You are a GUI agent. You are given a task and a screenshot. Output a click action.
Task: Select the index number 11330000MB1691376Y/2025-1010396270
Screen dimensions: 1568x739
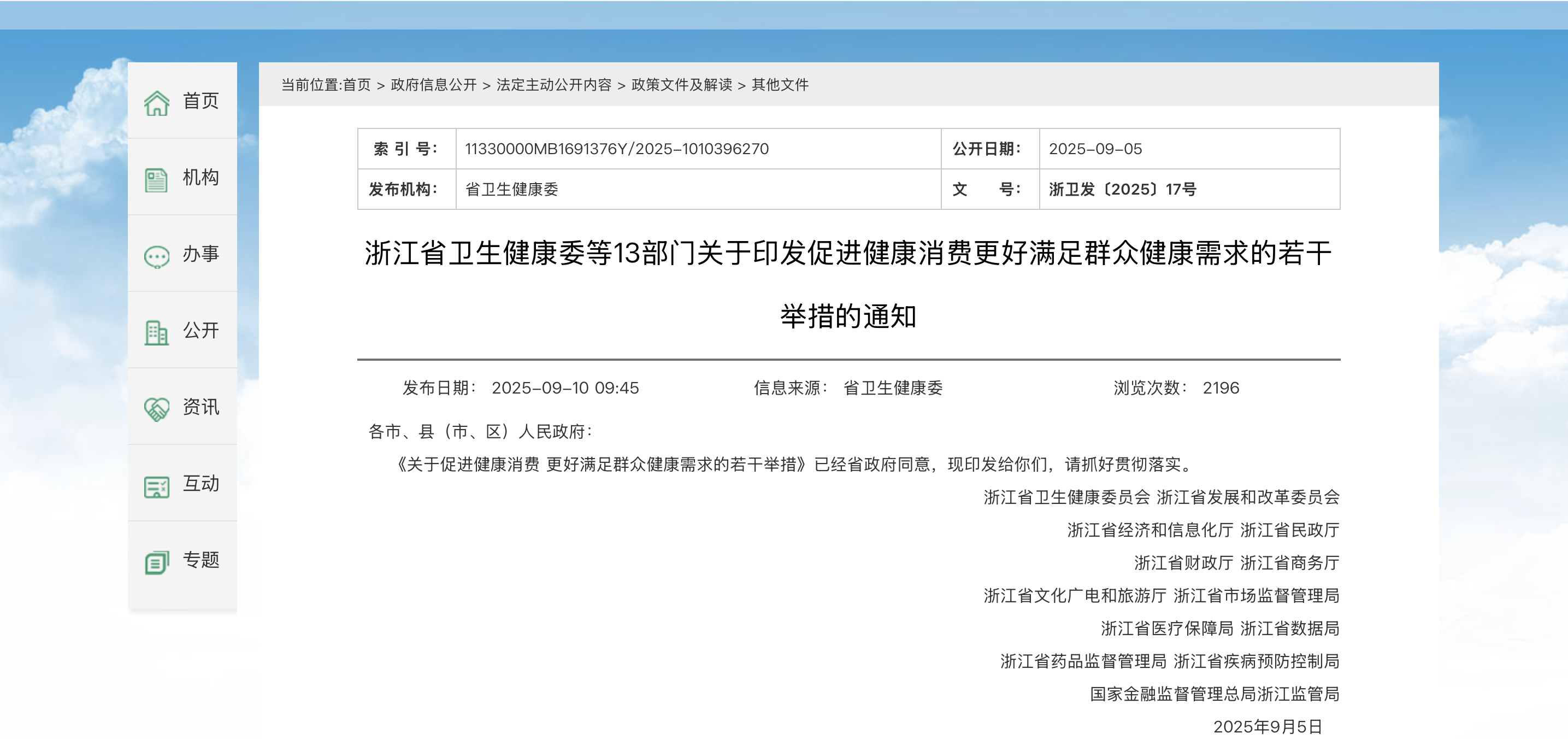[617, 149]
